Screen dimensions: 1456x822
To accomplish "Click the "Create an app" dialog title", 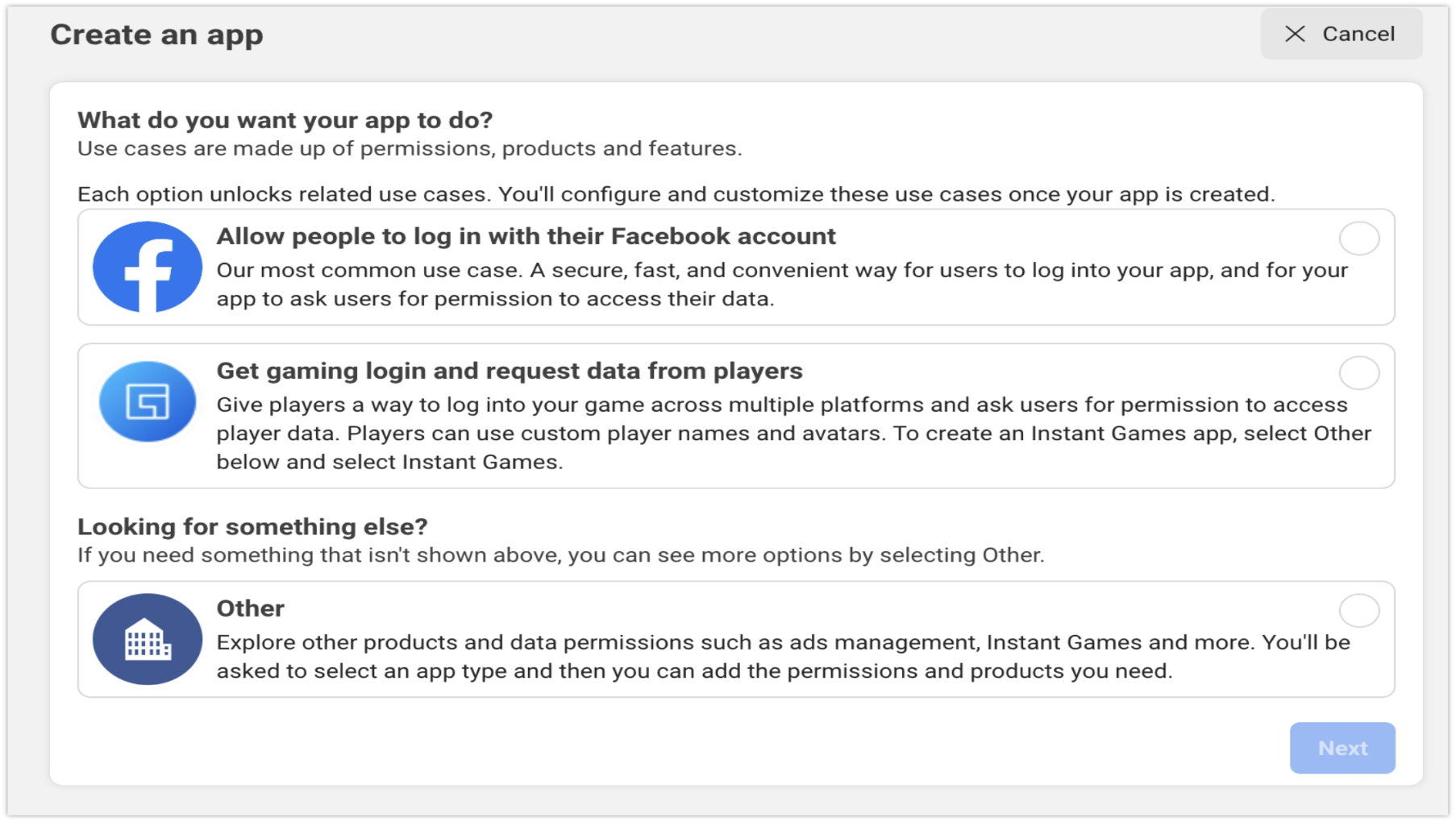I will pyautogui.click(x=157, y=35).
